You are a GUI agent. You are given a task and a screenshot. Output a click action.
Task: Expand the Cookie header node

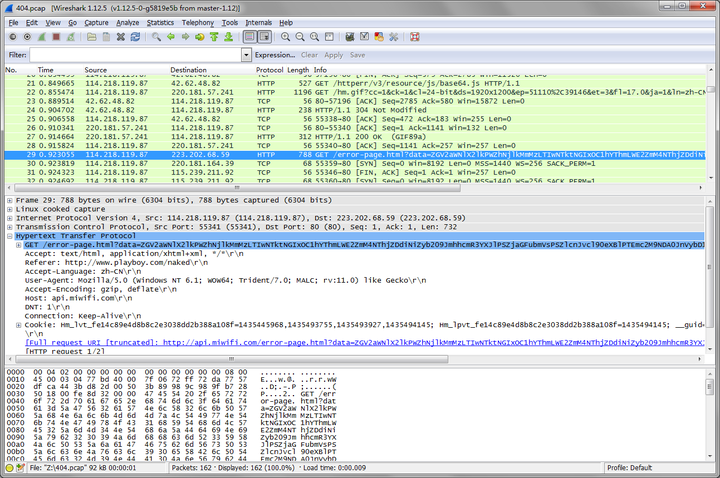point(18,325)
